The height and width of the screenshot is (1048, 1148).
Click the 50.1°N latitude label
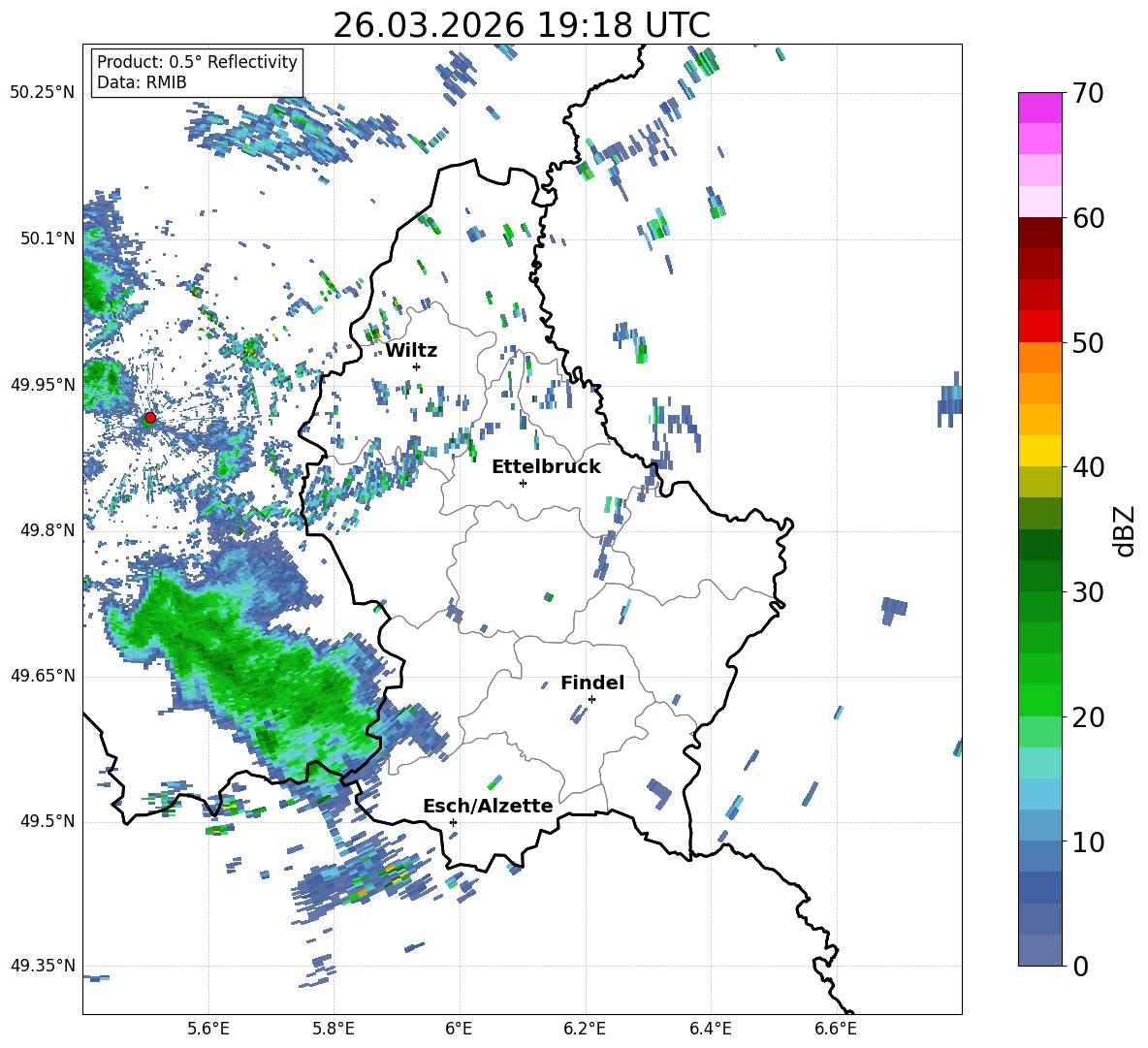coord(48,238)
